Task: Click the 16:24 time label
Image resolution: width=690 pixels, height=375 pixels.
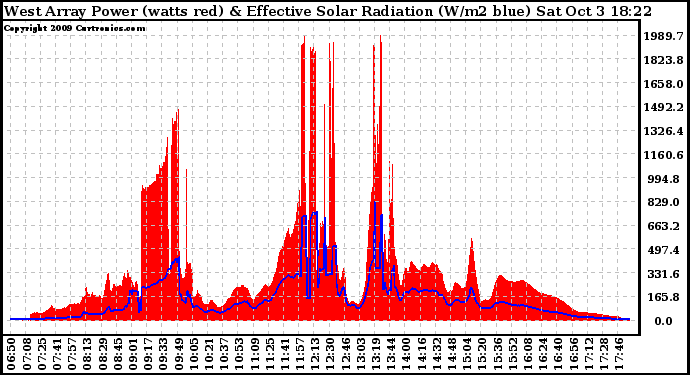Action: tap(543, 353)
